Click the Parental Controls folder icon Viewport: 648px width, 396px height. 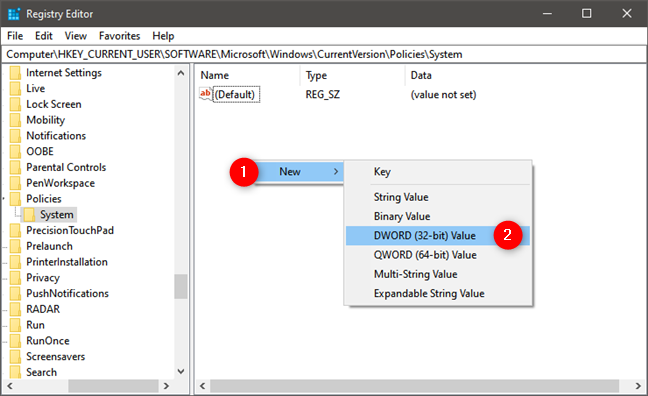[15, 167]
